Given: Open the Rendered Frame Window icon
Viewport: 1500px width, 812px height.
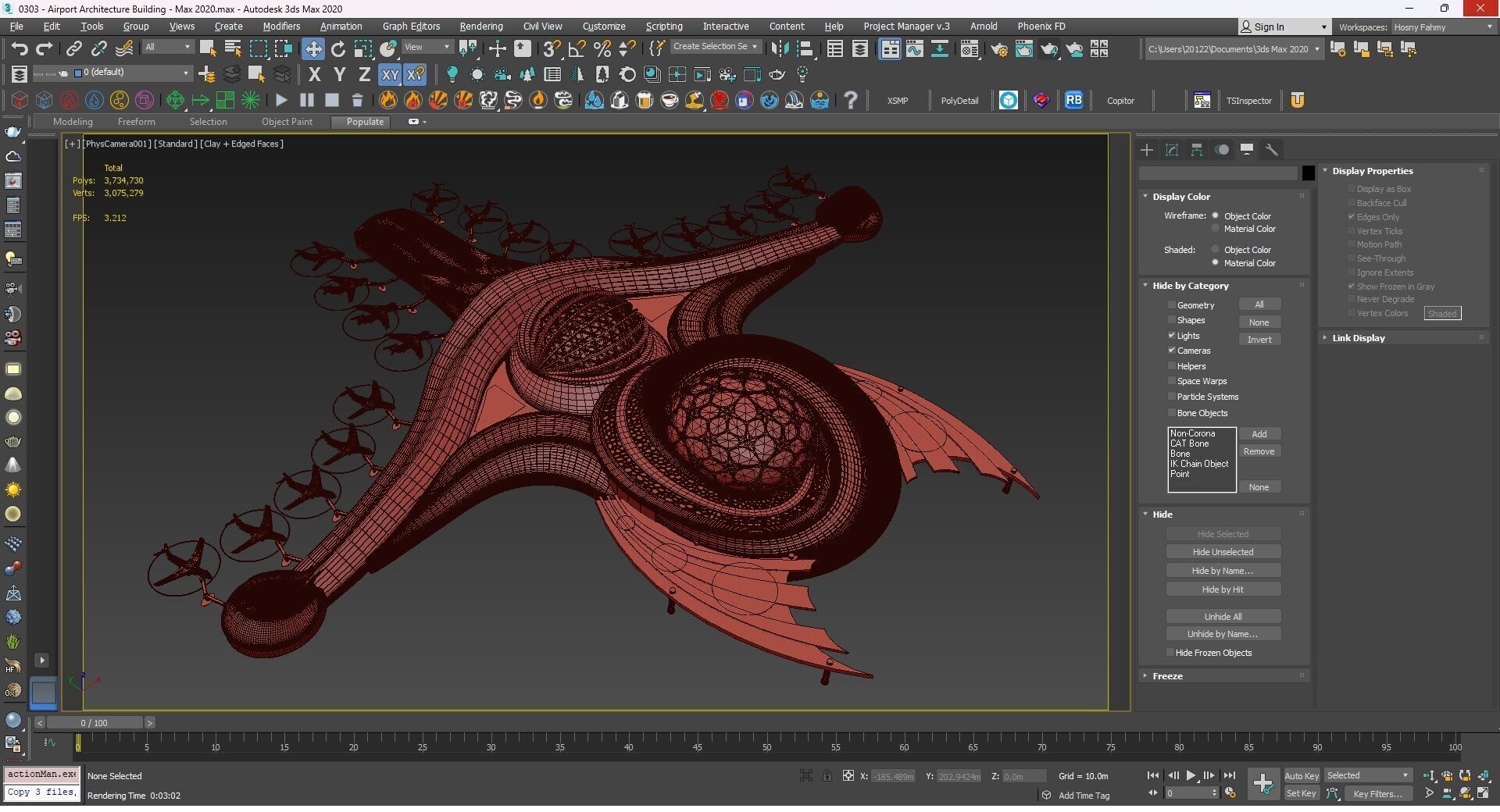Looking at the screenshot, I should pos(1023,48).
